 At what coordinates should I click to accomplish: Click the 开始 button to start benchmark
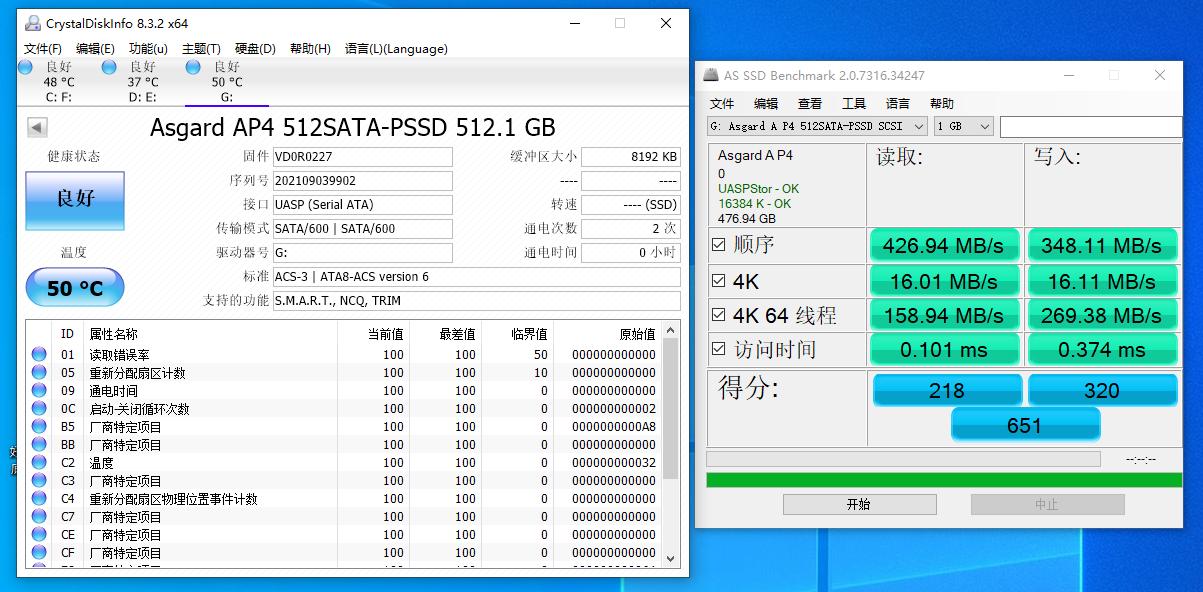(858, 504)
